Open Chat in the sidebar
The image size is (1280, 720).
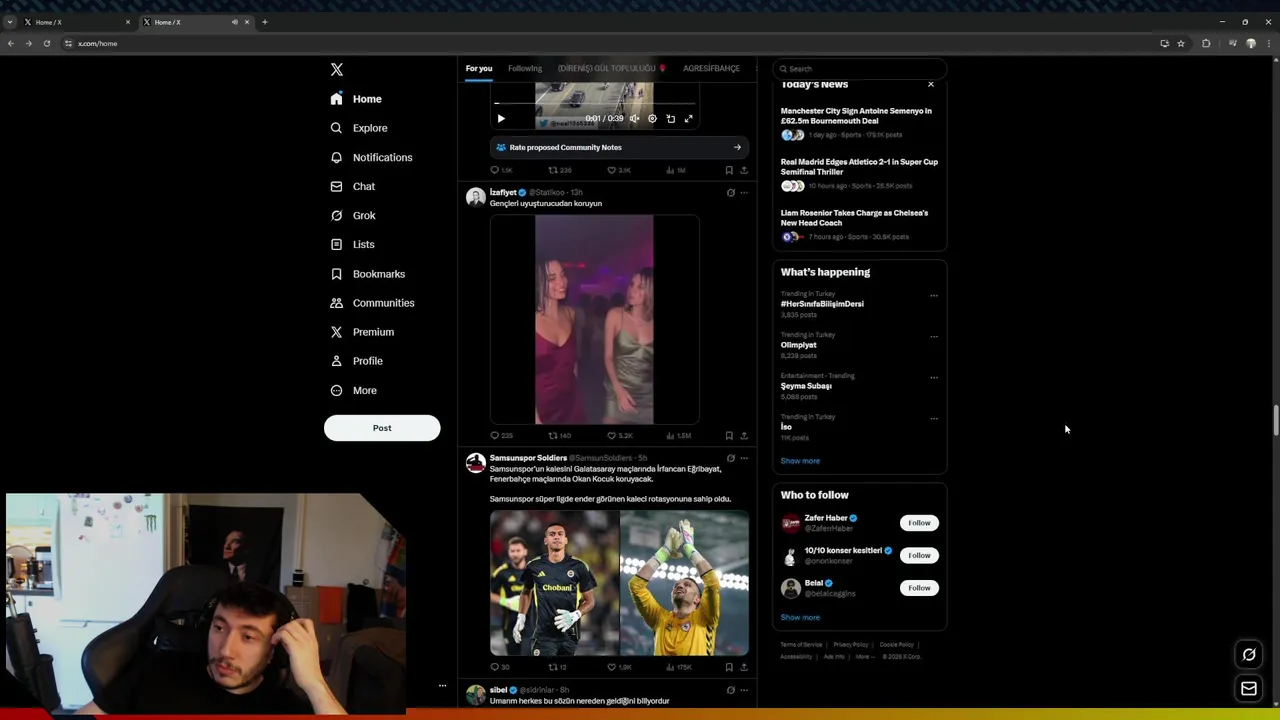point(353,186)
